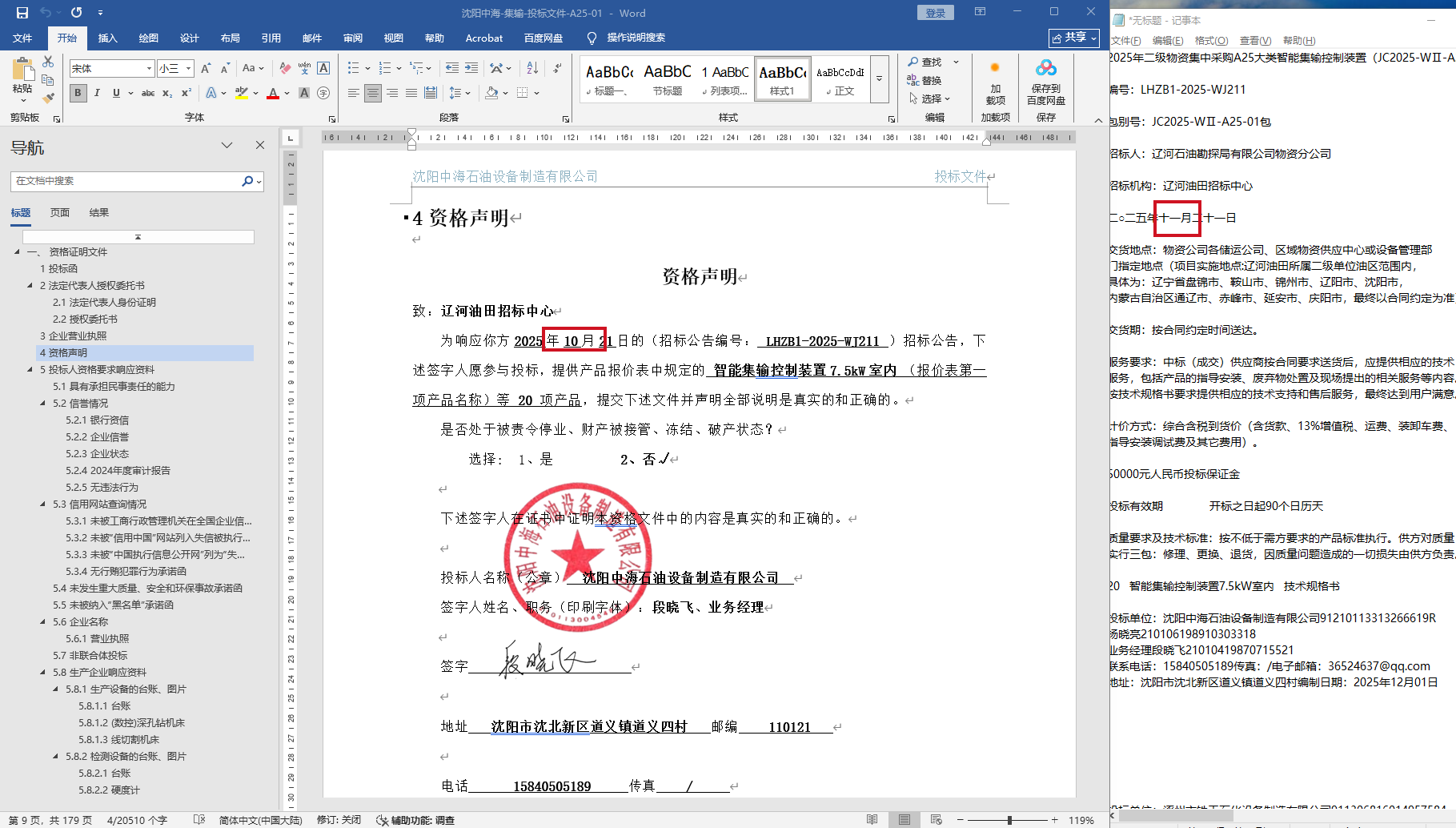Open the 插入 ribbon tab
The height and width of the screenshot is (828, 1456).
click(x=107, y=38)
